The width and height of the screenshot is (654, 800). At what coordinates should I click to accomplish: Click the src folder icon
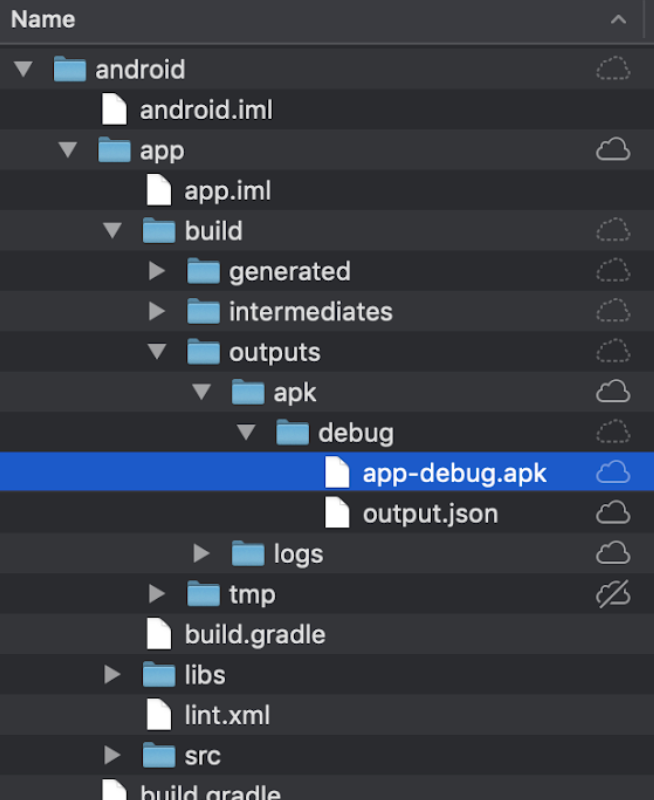159,755
